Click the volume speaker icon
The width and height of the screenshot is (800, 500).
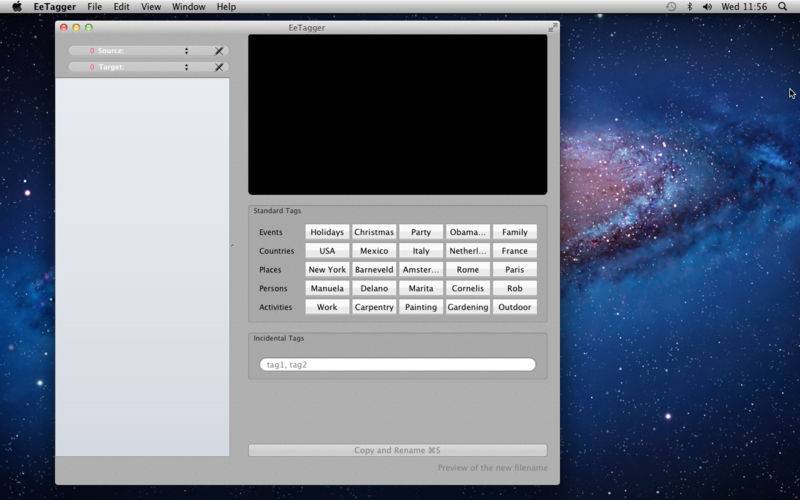tap(707, 7)
